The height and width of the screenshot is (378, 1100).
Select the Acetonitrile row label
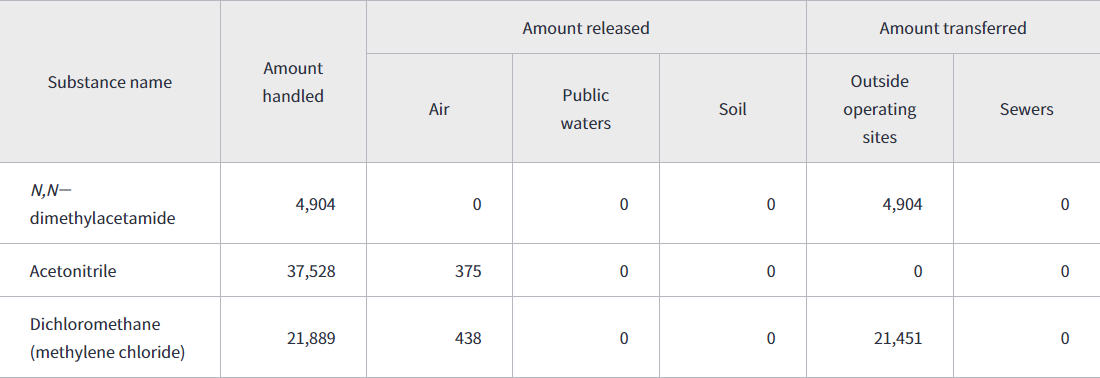tap(73, 271)
